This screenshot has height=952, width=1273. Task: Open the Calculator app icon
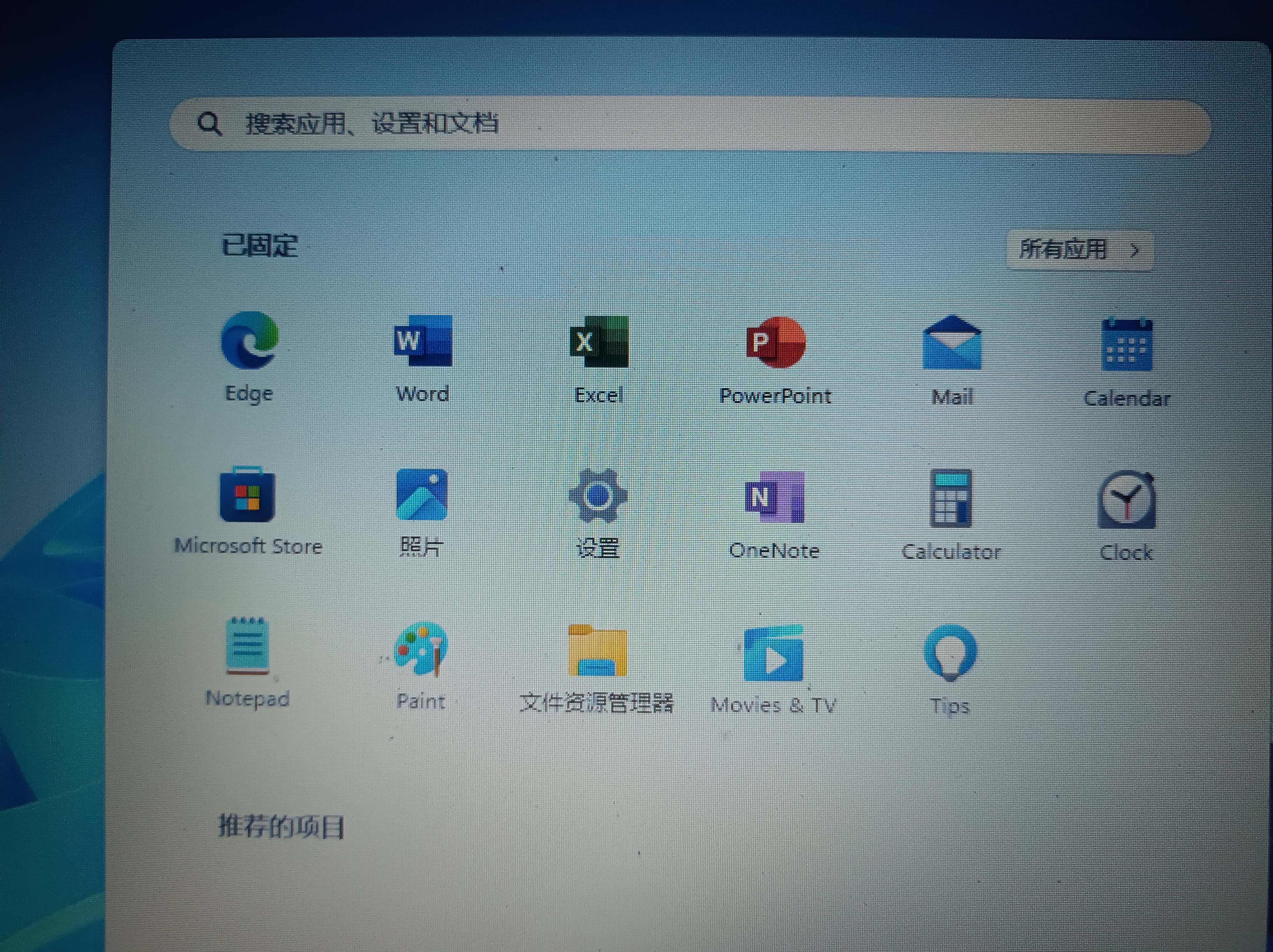click(x=951, y=498)
